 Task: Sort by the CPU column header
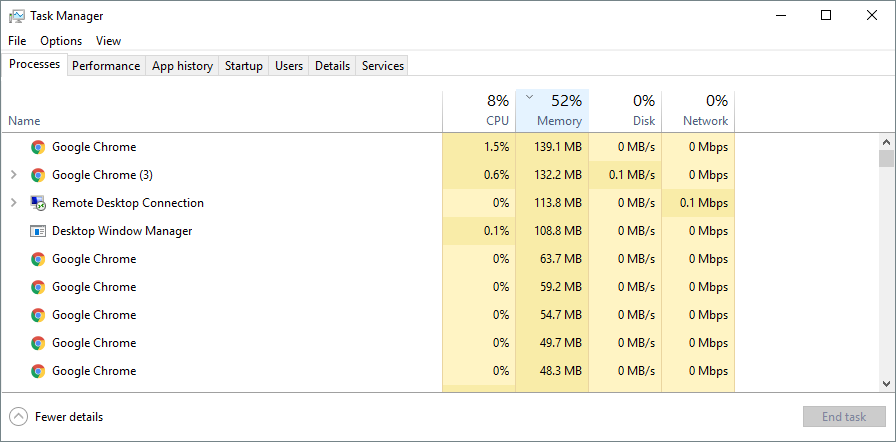click(x=479, y=111)
